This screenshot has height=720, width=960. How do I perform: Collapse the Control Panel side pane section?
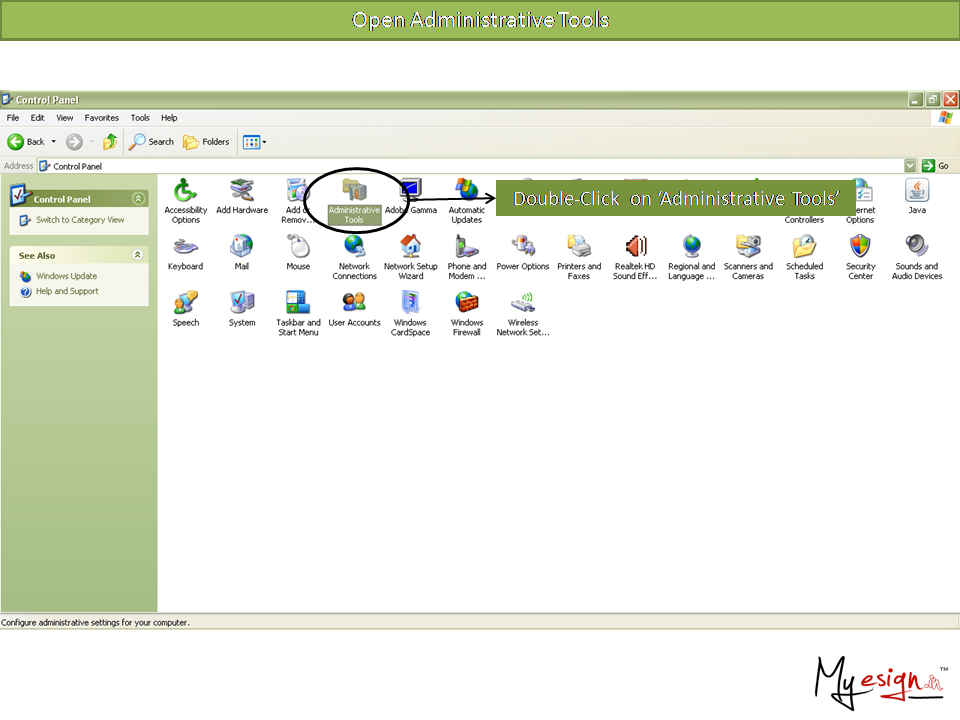[138, 199]
